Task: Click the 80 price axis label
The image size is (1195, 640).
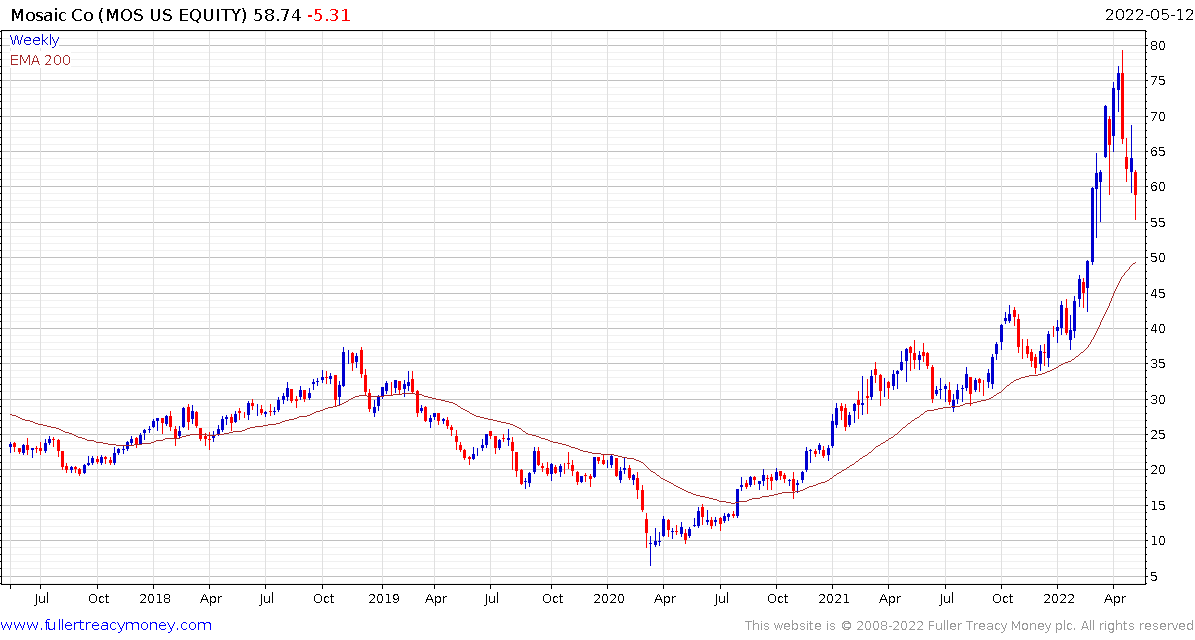Action: 1158,46
